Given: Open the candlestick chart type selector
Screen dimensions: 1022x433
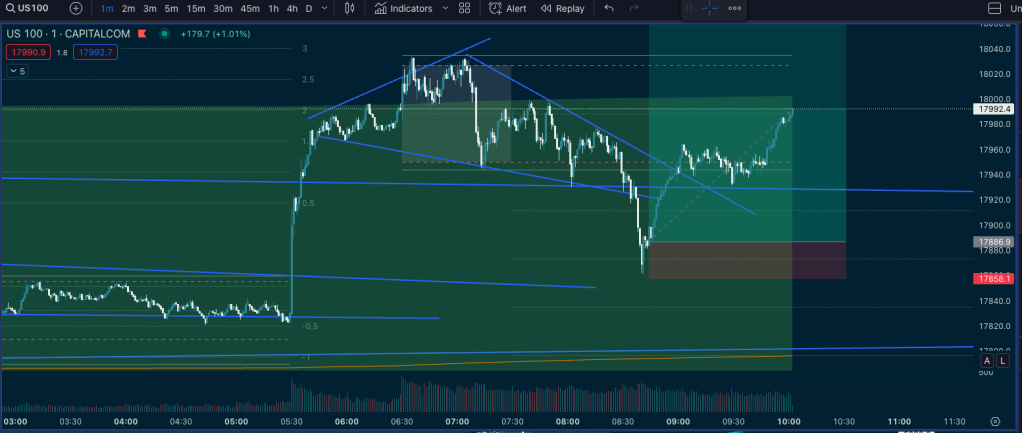Looking at the screenshot, I should (x=350, y=8).
